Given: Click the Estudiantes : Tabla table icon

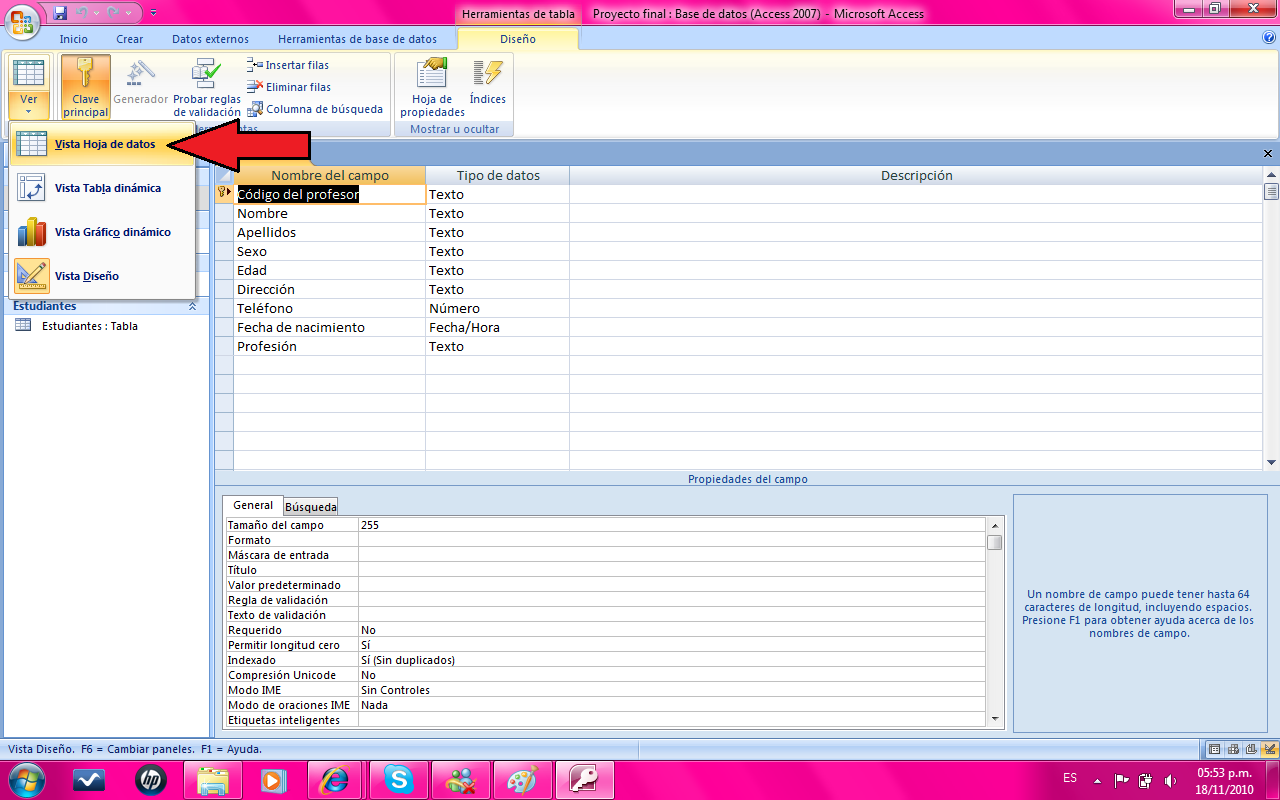Looking at the screenshot, I should (23, 326).
